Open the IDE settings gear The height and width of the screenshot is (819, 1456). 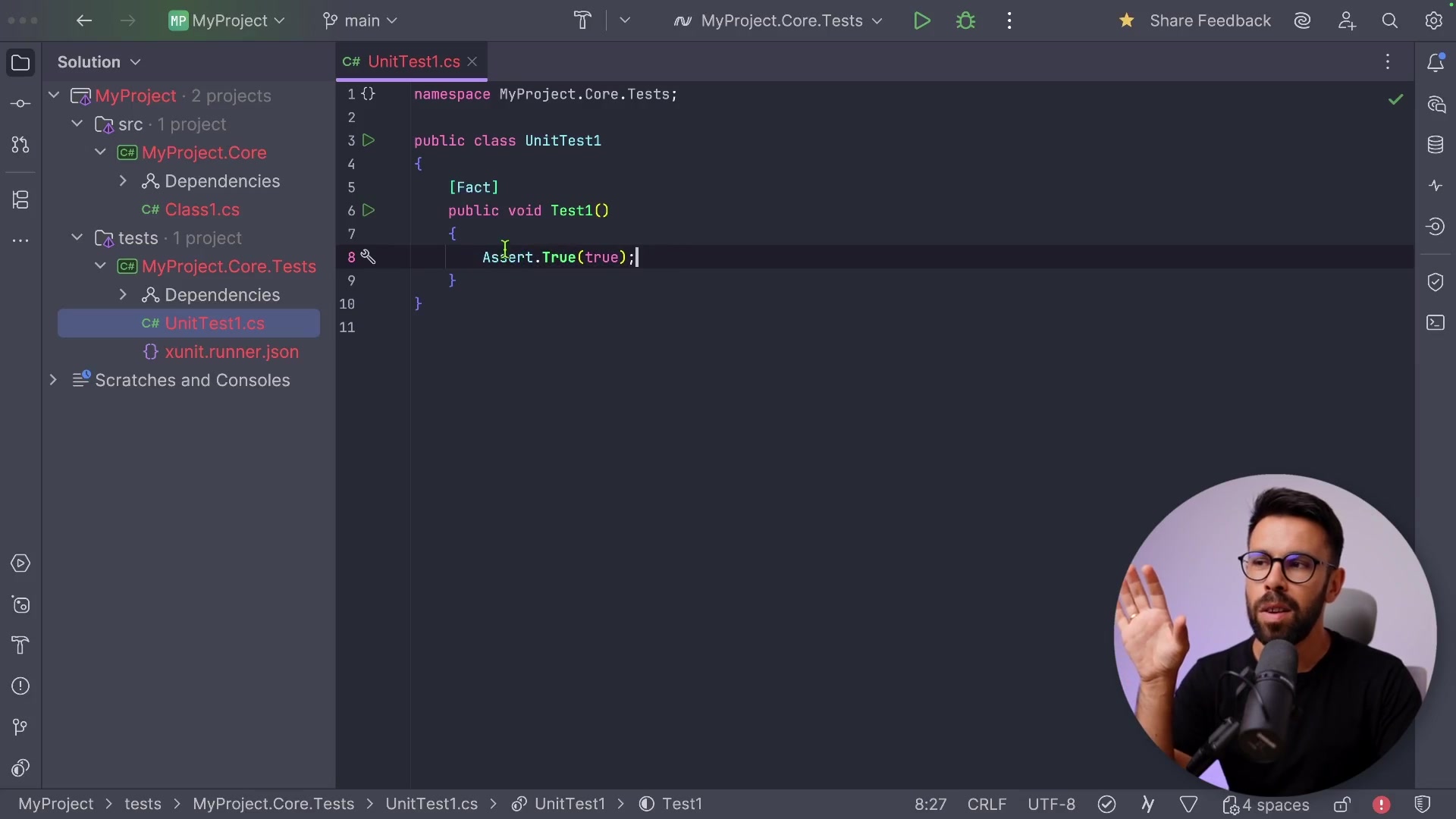tap(1433, 20)
